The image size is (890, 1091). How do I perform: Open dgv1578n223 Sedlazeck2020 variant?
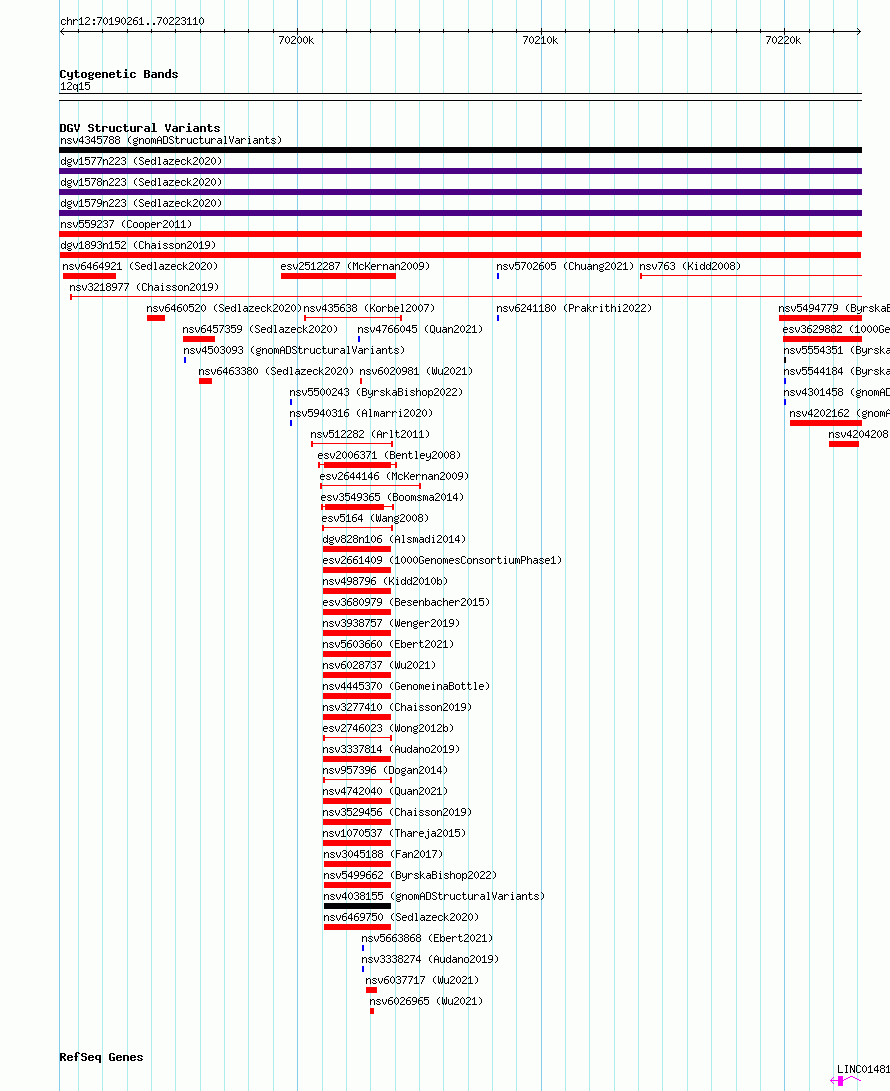click(x=141, y=182)
